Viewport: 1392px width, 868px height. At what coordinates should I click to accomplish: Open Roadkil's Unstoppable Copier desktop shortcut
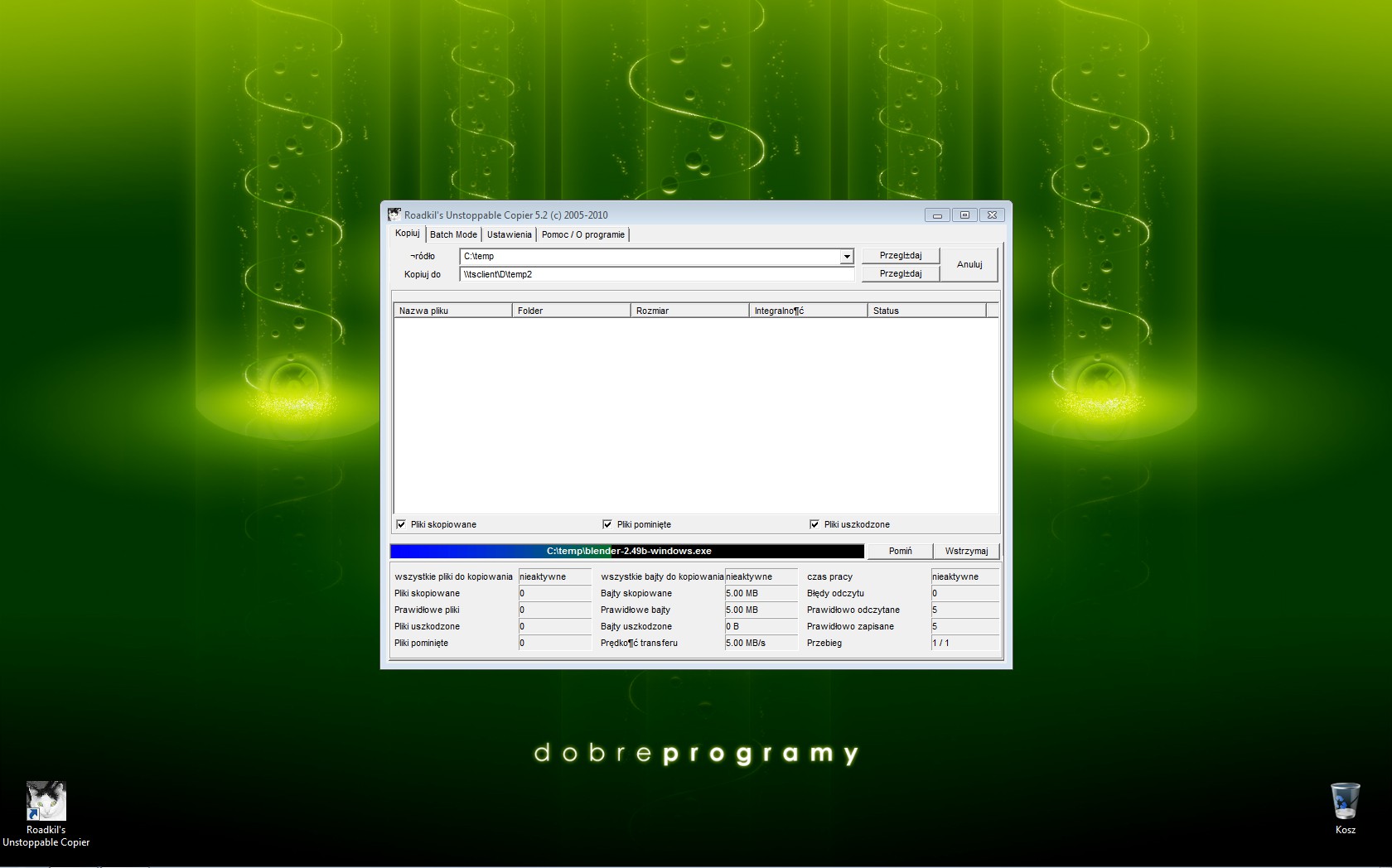pyautogui.click(x=46, y=802)
